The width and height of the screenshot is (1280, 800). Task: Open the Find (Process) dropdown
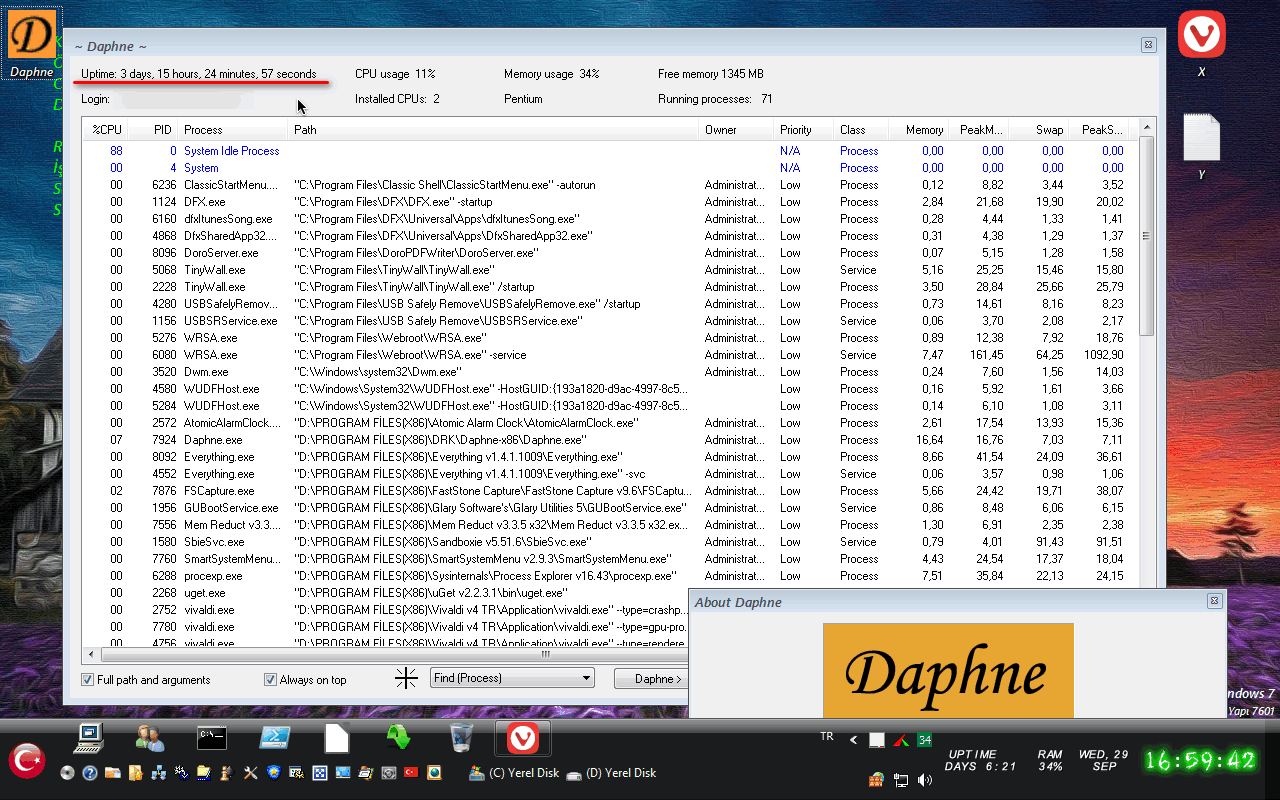tap(512, 678)
